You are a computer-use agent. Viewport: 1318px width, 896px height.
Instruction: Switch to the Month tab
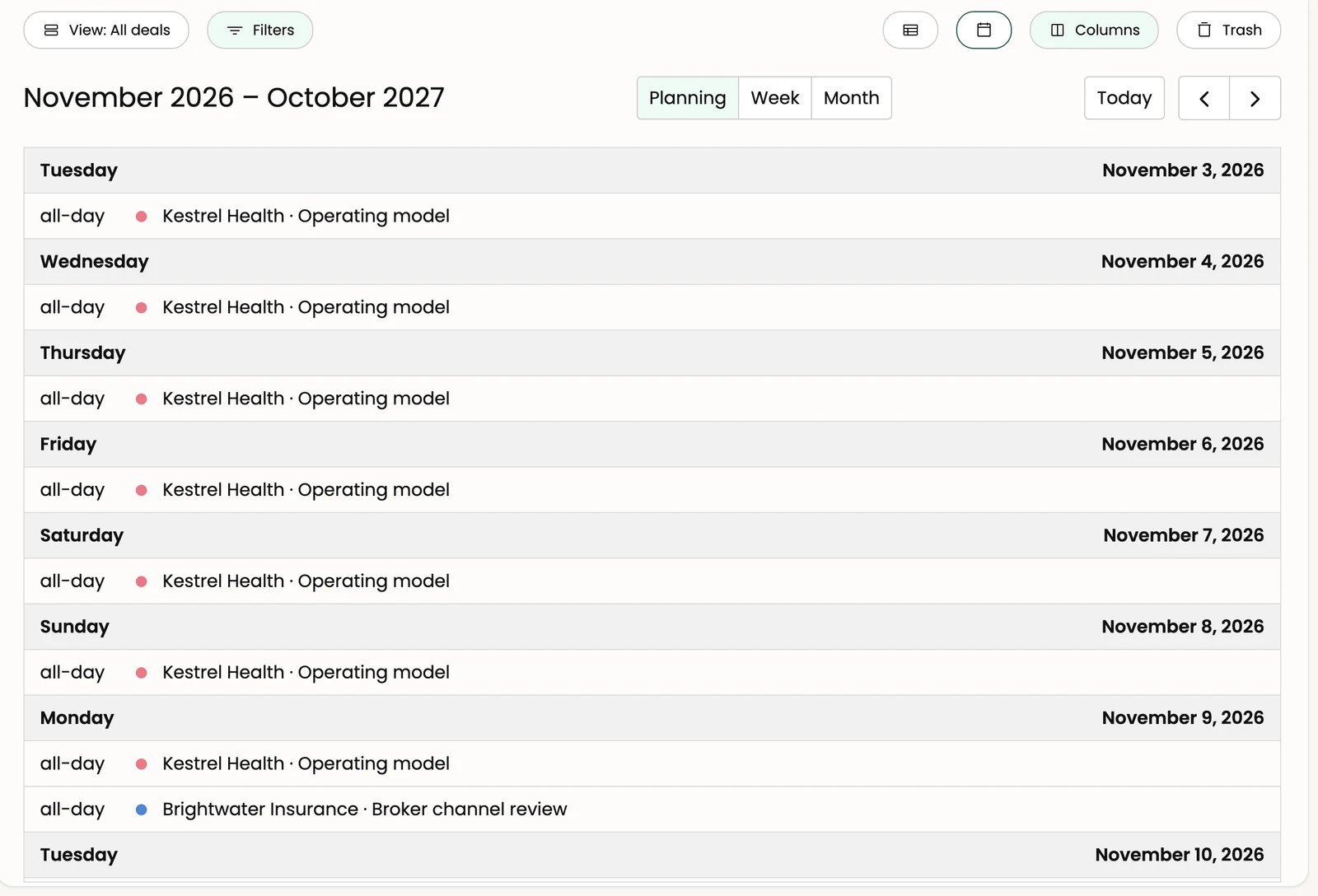(x=852, y=98)
